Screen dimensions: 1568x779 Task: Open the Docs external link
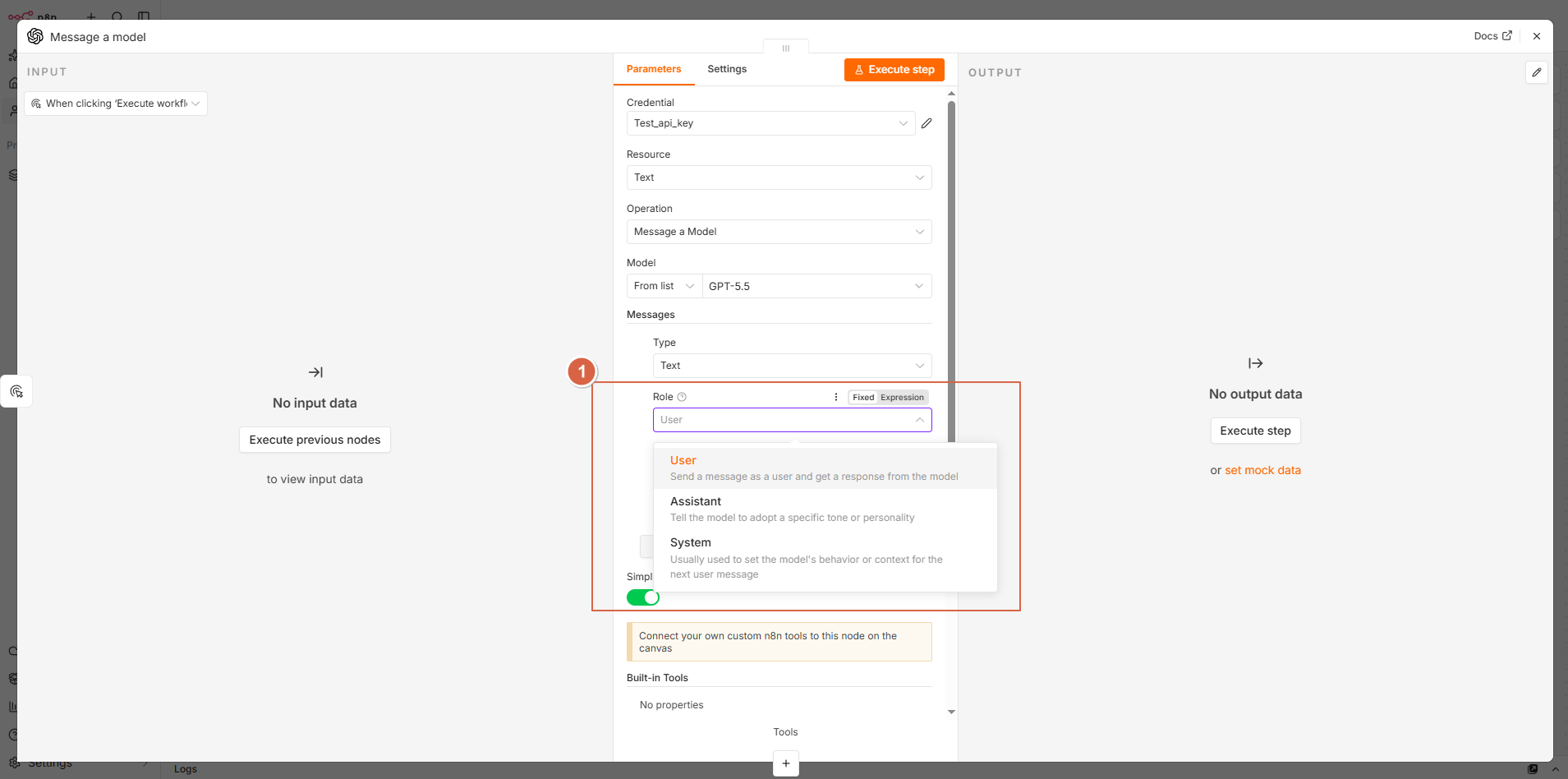click(x=1492, y=36)
